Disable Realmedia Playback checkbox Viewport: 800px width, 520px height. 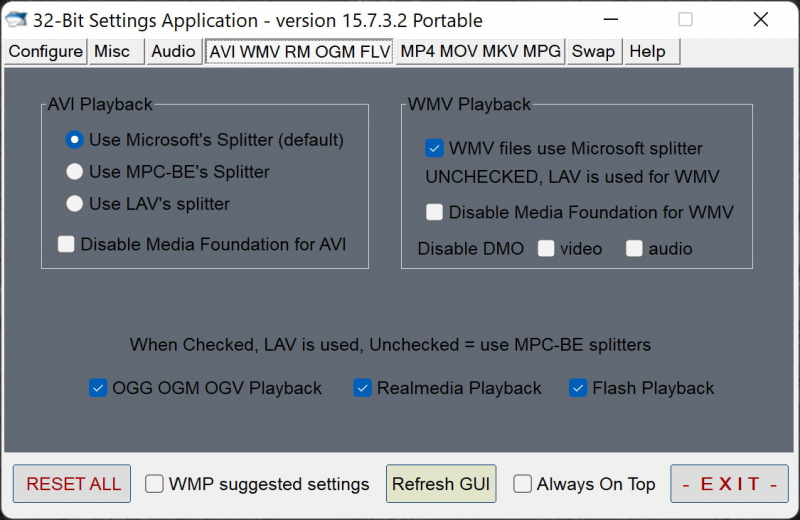point(363,388)
